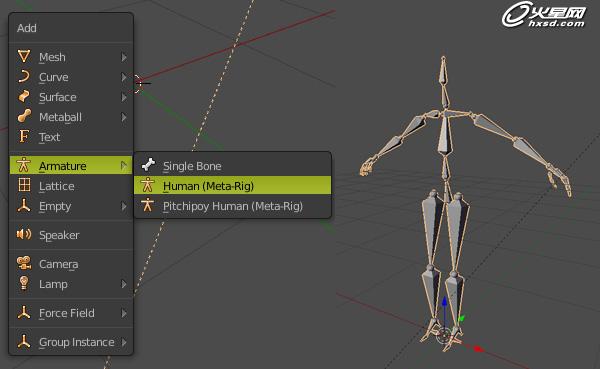
Task: Add a Lattice object
Action: point(71,186)
